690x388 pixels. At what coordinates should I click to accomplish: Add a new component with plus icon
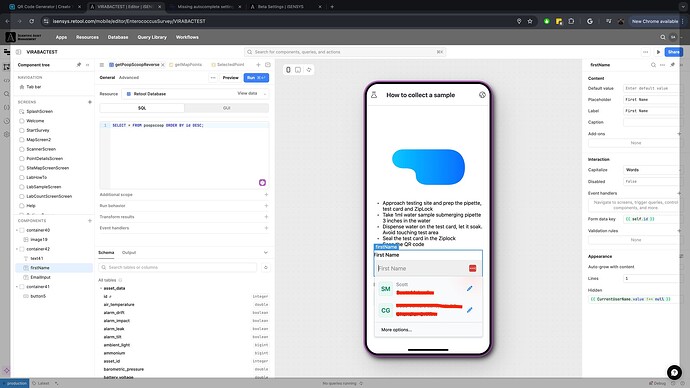pyautogui.click(x=90, y=220)
